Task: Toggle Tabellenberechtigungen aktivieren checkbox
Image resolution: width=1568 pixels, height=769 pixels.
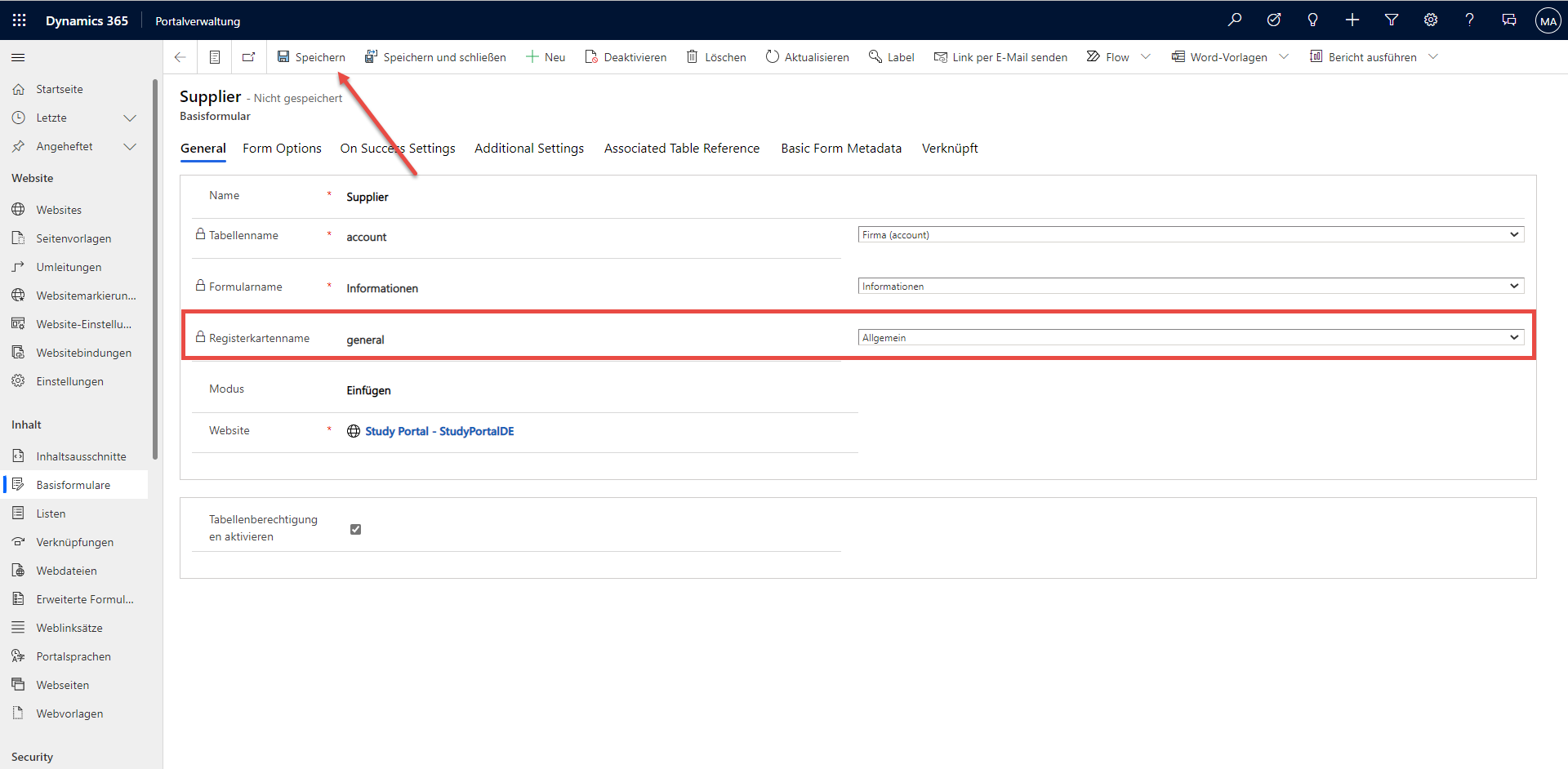Action: tap(355, 529)
